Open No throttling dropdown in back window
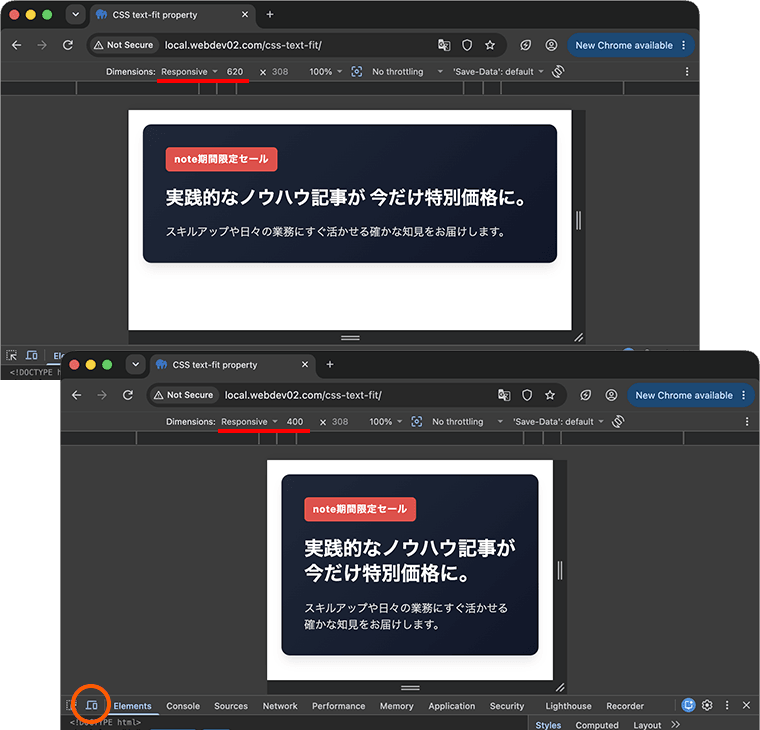760x730 pixels. [x=407, y=72]
